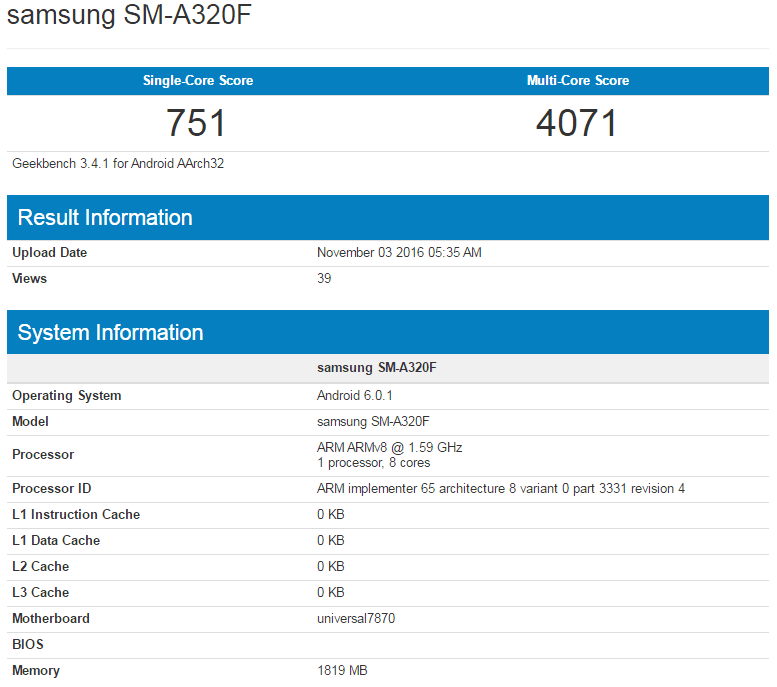Click the November 03 2016 upload date value
Viewport: 777px width, 687px height.
click(x=399, y=253)
